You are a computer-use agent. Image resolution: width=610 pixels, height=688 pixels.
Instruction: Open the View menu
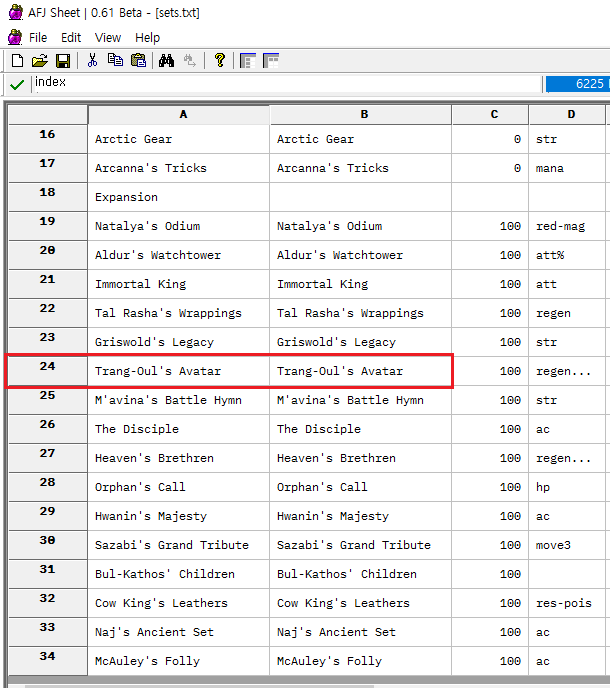[108, 38]
